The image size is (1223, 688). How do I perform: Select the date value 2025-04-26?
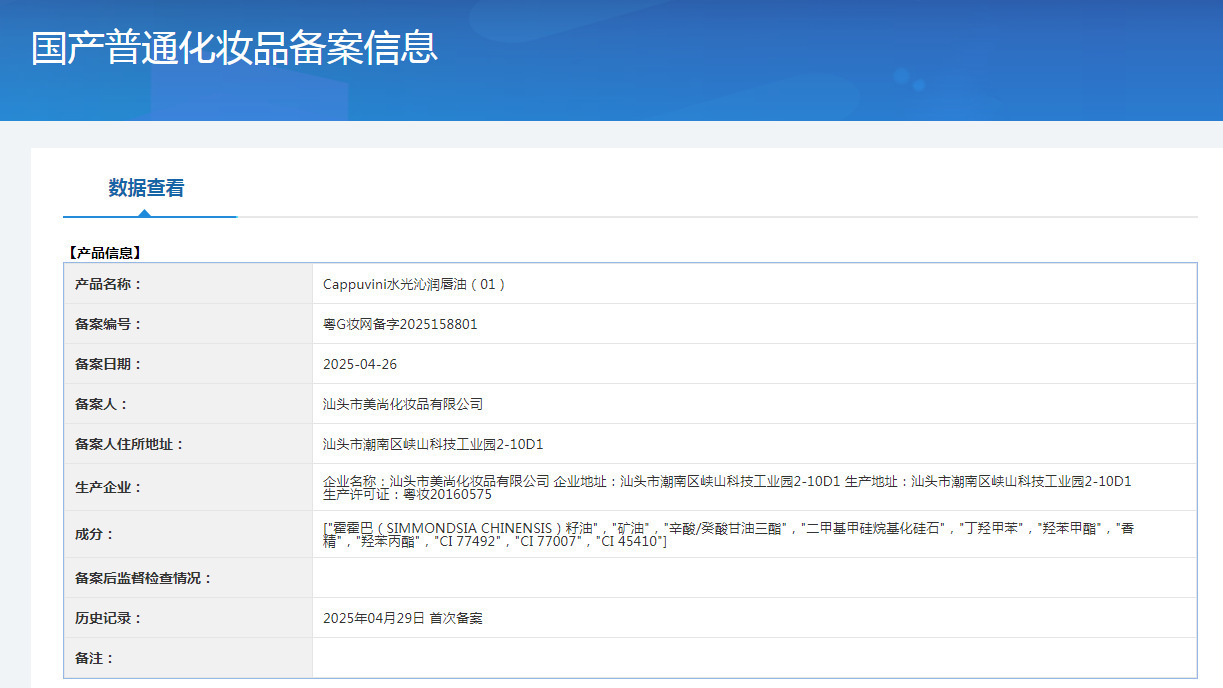(360, 364)
